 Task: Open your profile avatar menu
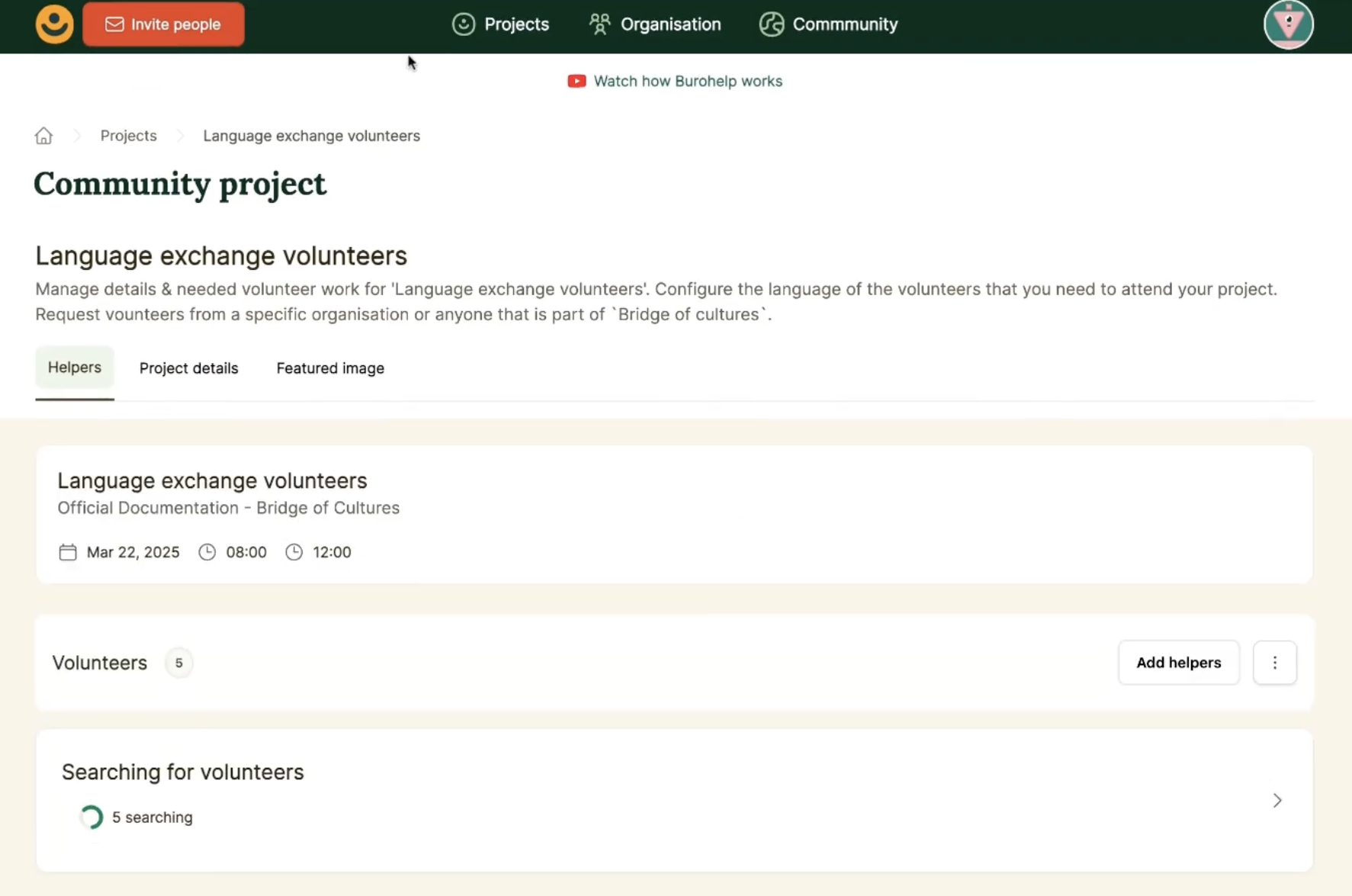[x=1289, y=24]
